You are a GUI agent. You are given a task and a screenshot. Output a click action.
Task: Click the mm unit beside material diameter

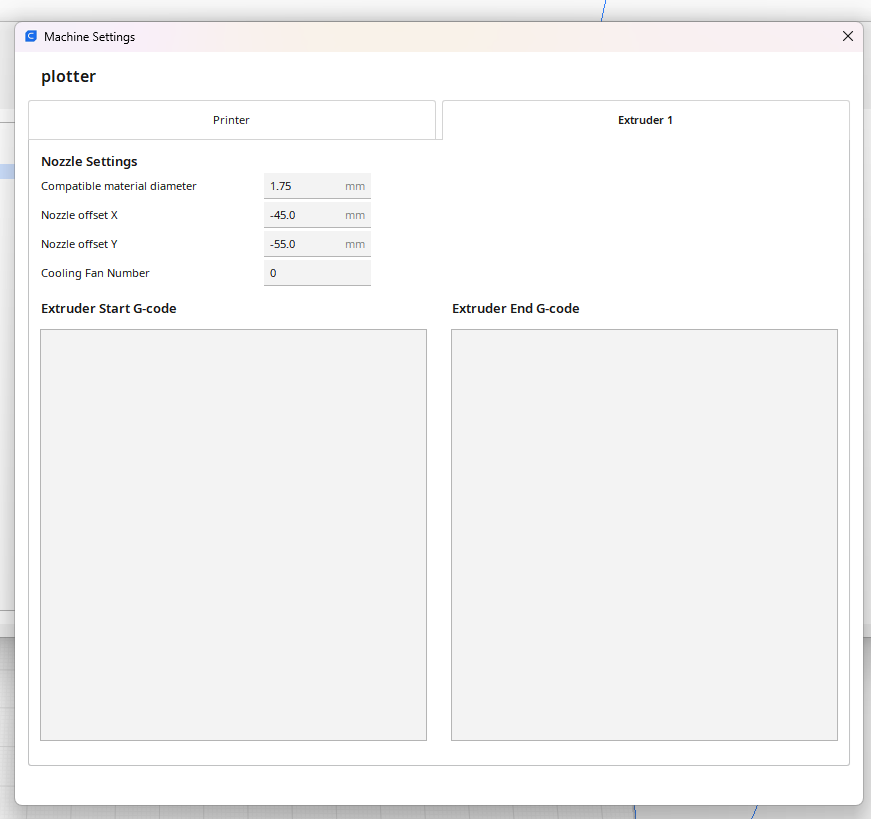[x=355, y=186]
